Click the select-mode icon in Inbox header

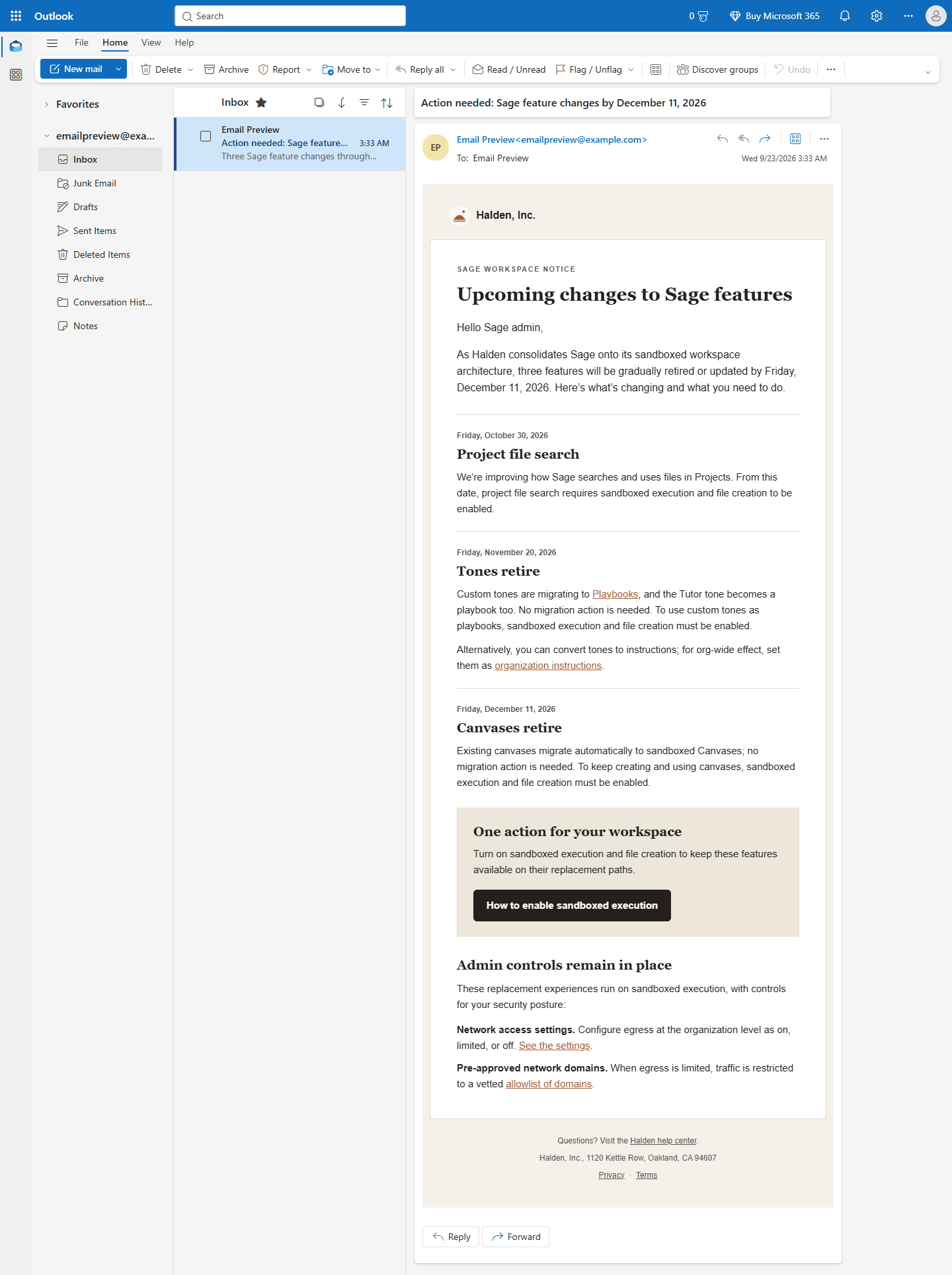[319, 102]
